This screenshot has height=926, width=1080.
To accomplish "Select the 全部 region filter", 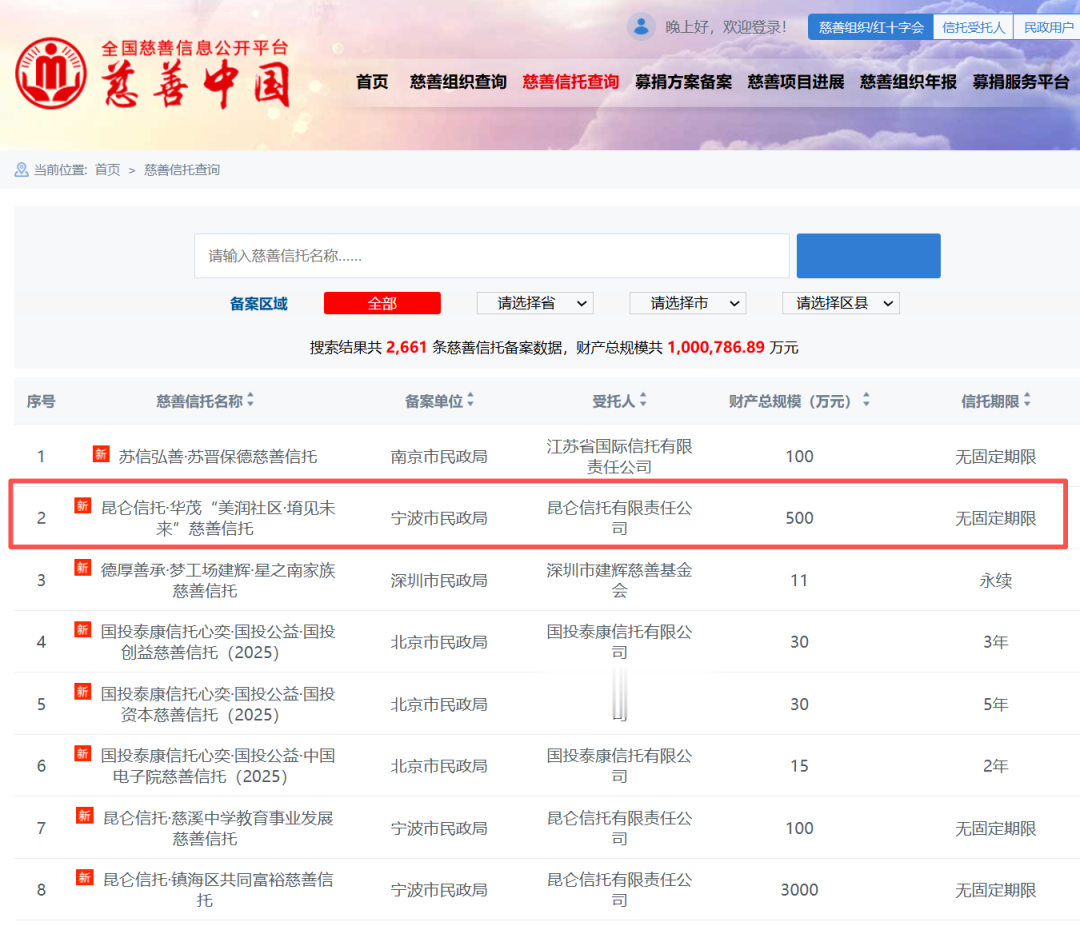I will tap(382, 303).
